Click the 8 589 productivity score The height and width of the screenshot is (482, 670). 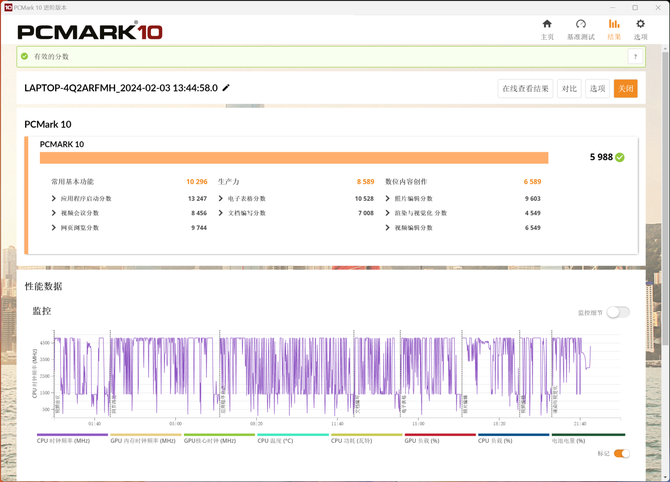(x=365, y=182)
